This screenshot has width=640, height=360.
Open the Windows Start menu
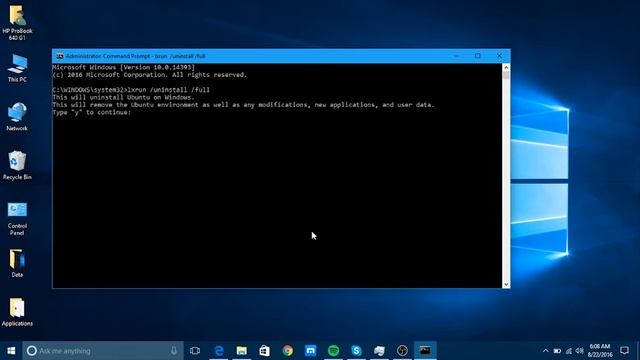point(11,351)
